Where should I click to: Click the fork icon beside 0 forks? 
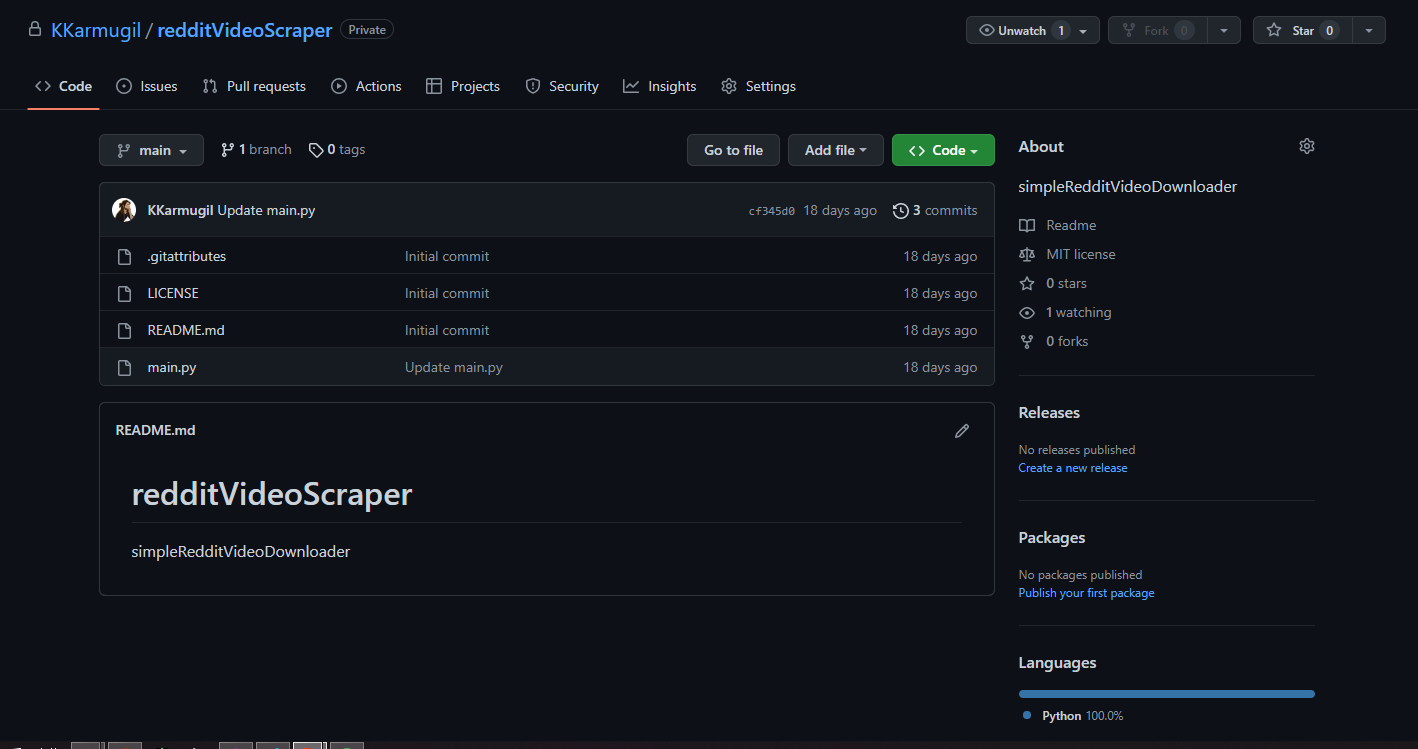pyautogui.click(x=1027, y=342)
